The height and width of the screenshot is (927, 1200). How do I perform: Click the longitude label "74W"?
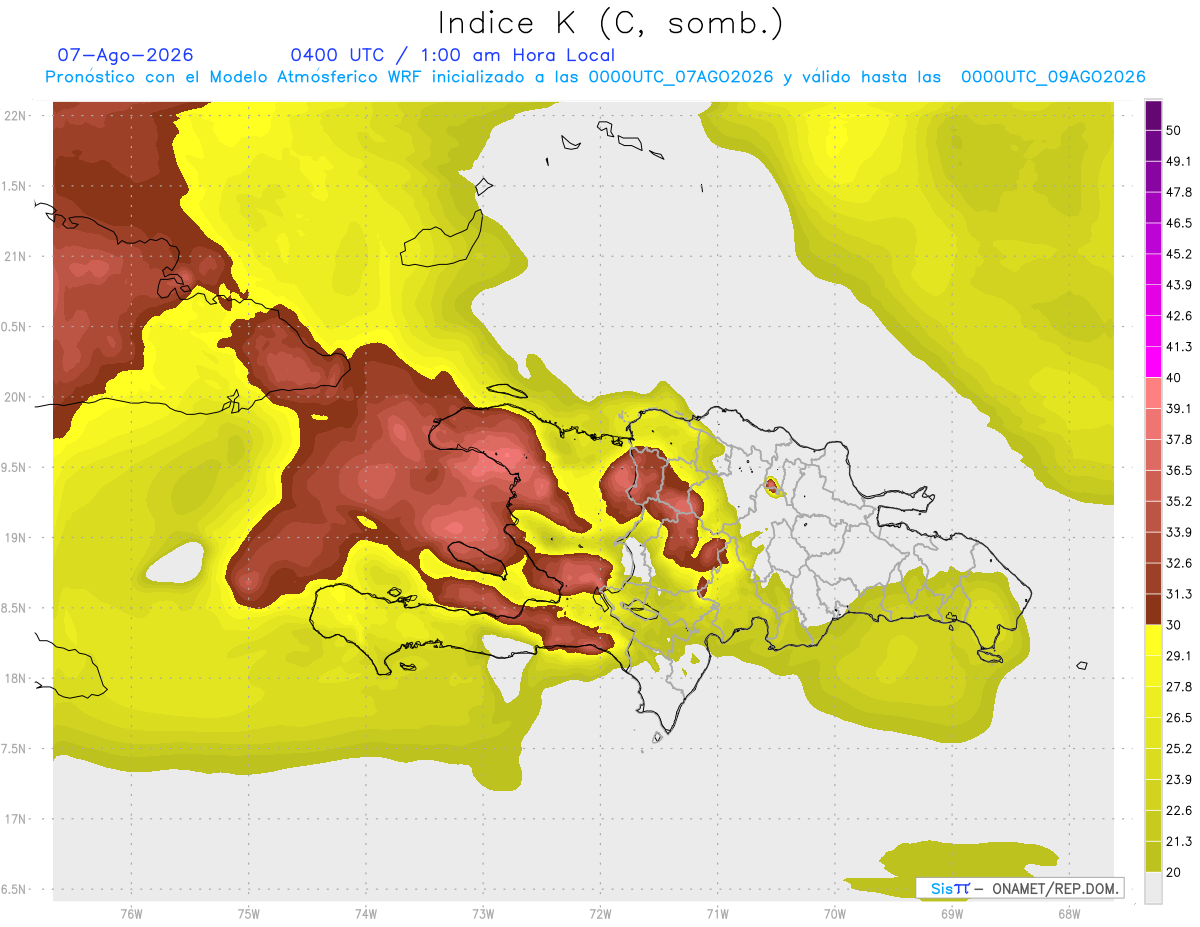click(366, 914)
